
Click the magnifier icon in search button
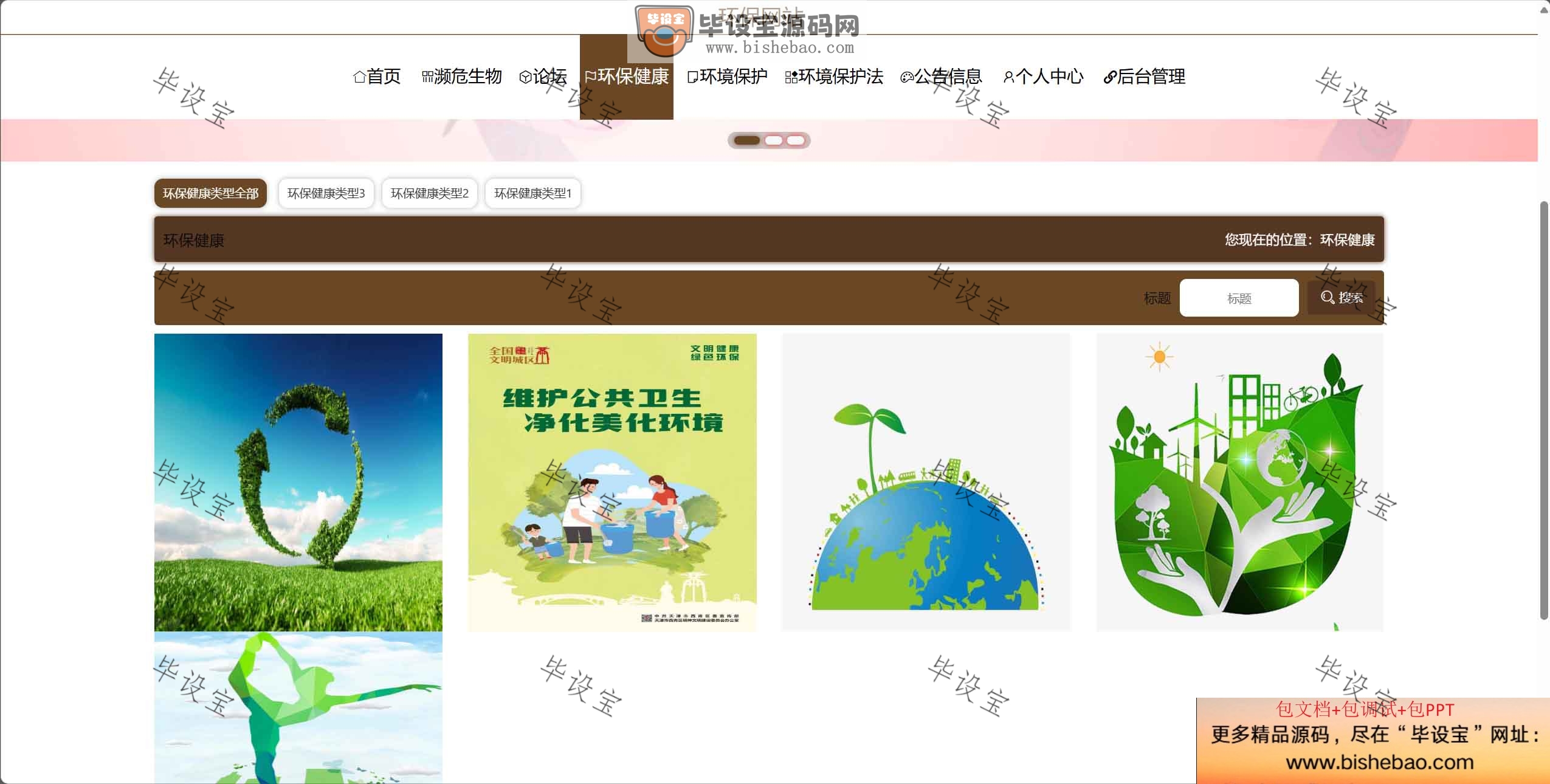[x=1328, y=297]
